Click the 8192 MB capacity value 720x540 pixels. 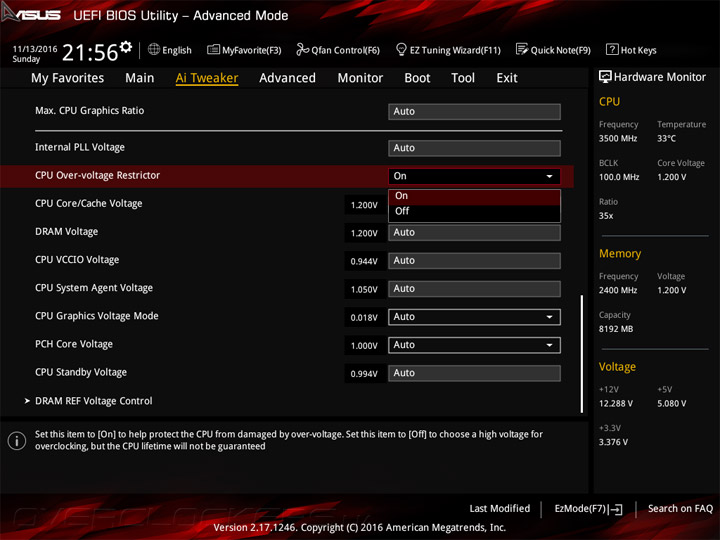click(616, 329)
